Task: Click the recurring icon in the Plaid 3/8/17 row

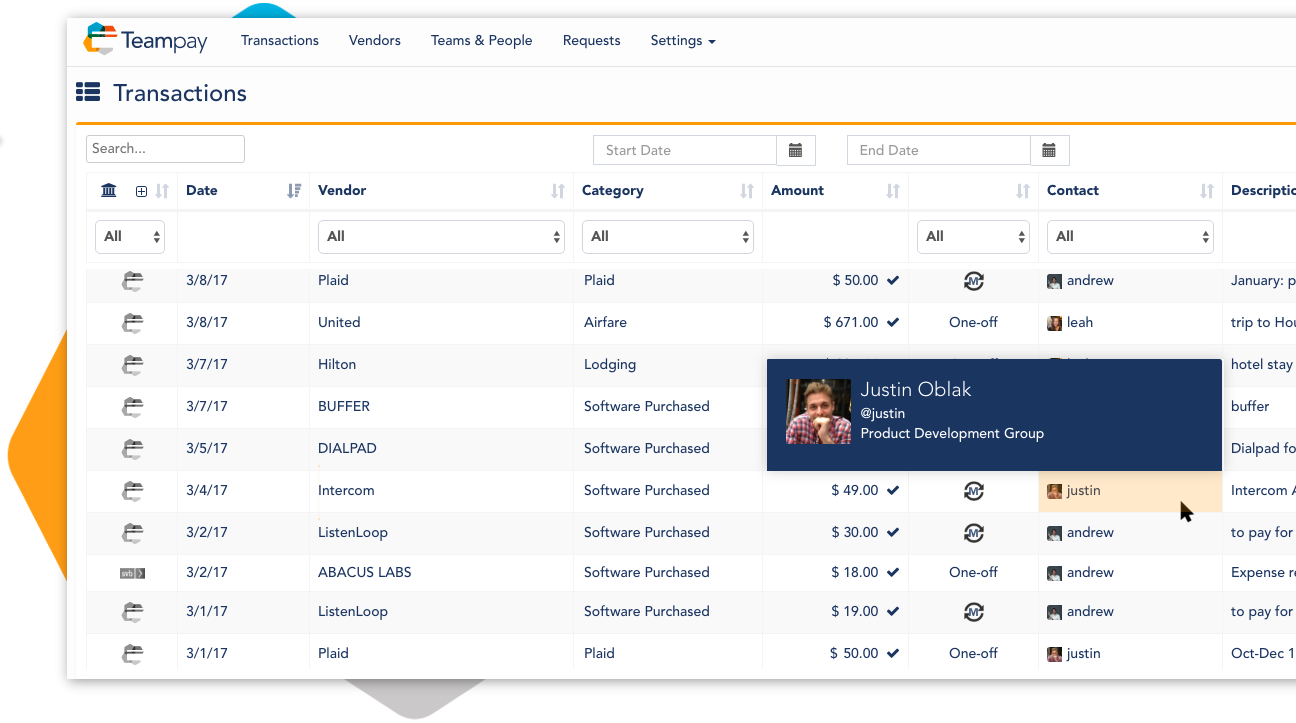Action: 973,281
